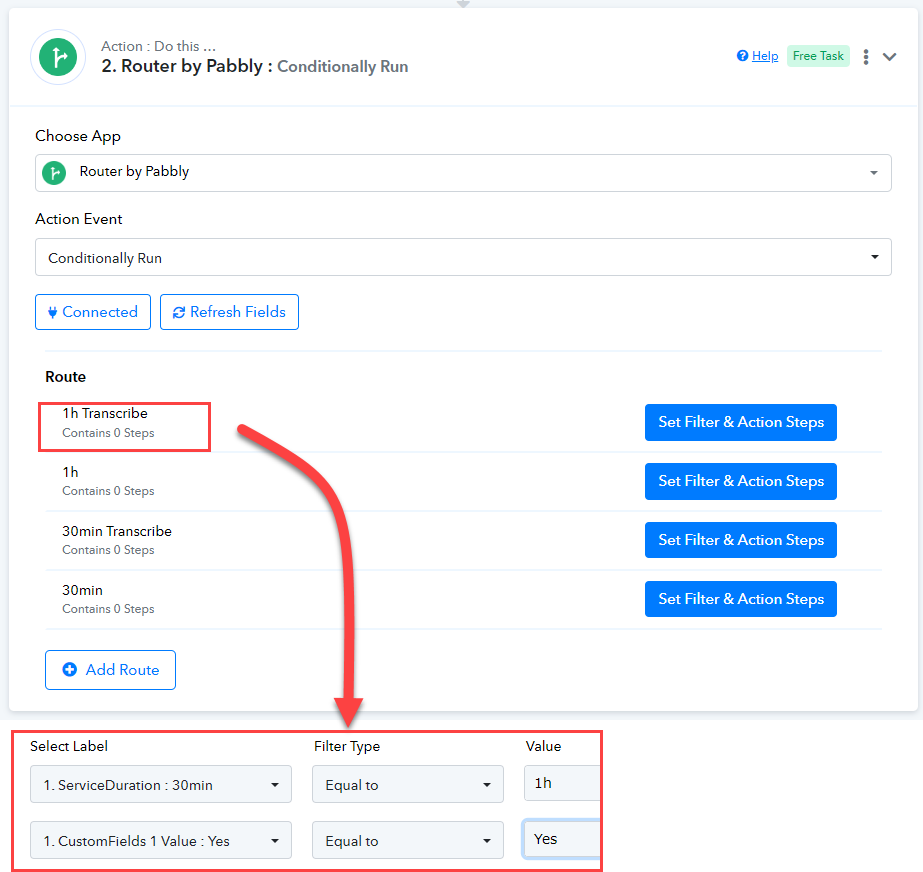Click the refresh icon in Refresh Fields
This screenshot has height=872, width=923.
179,313
